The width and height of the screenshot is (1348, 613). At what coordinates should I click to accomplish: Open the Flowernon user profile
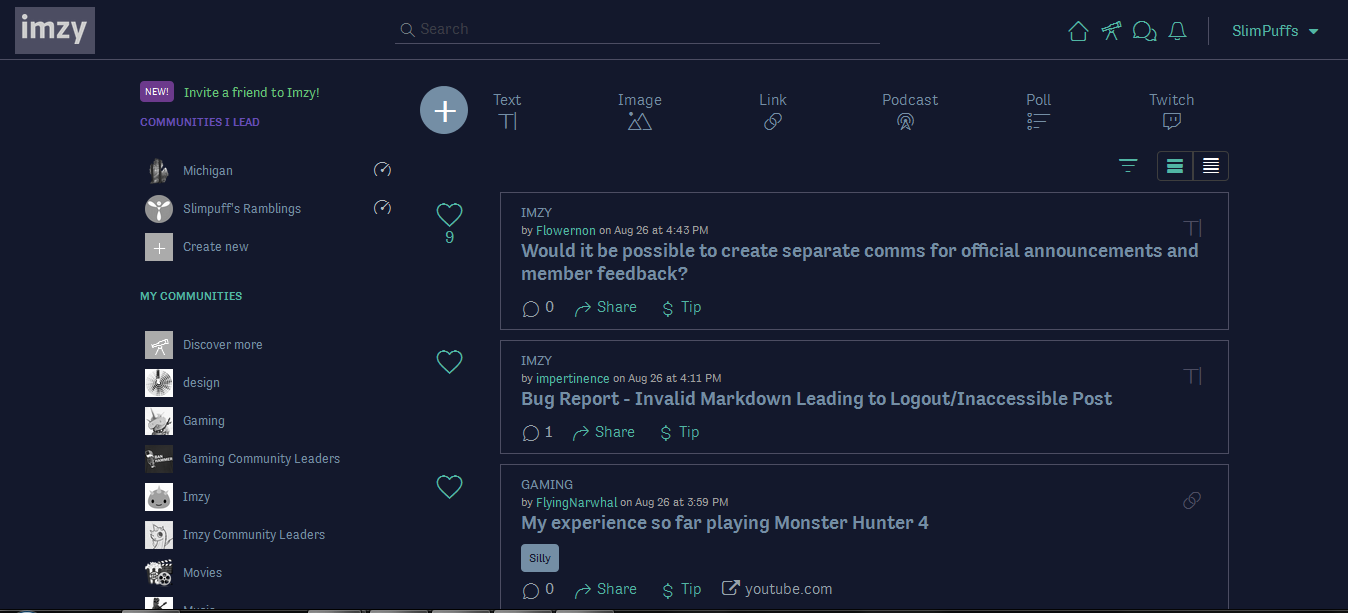pyautogui.click(x=566, y=231)
